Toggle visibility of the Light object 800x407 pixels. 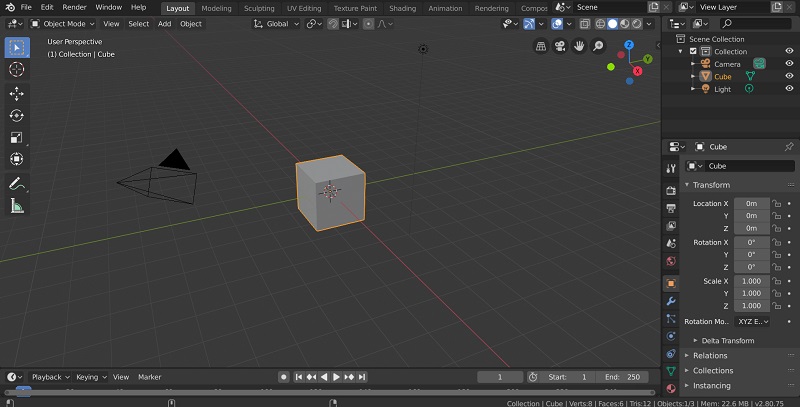(789, 89)
